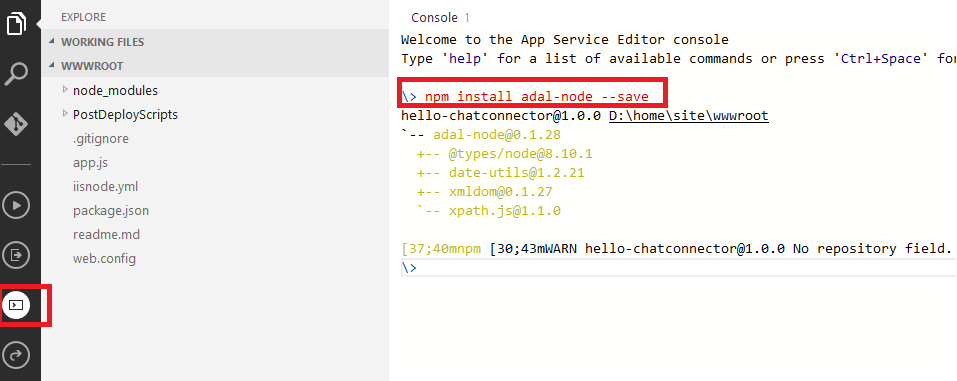Viewport: 957px width, 381px height.
Task: Select the Console tab
Action: point(441,18)
